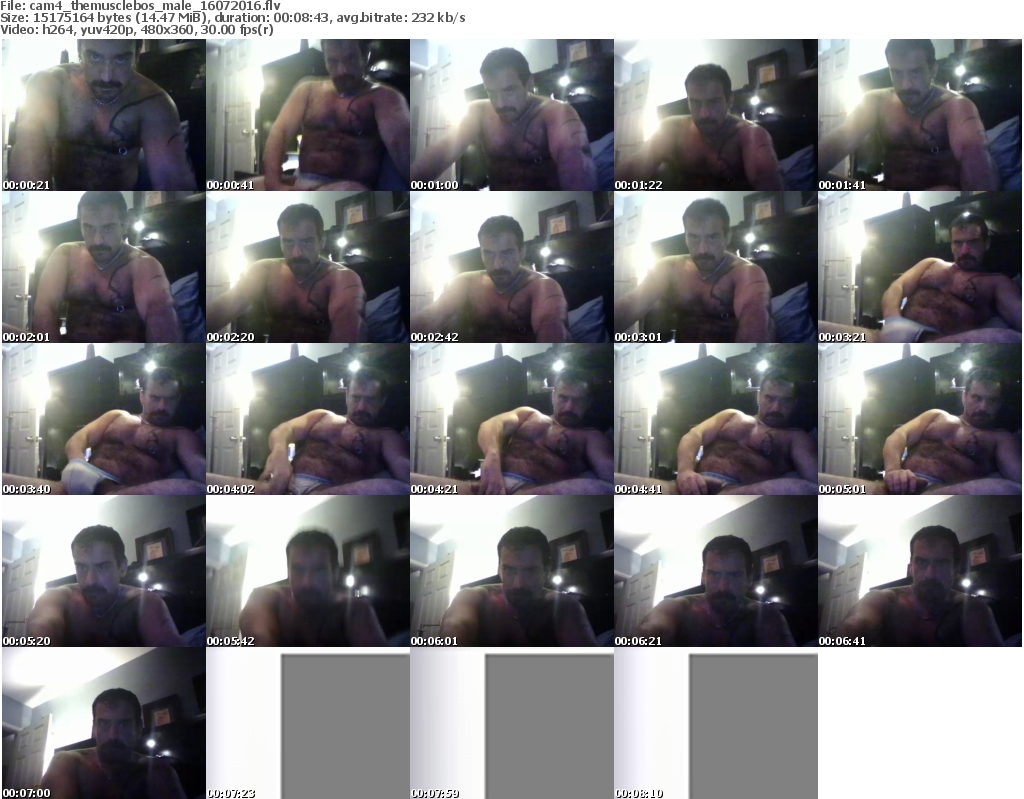Open the gray thumbnail stamped 00:07:59
The image size is (1024, 799).
pos(512,723)
